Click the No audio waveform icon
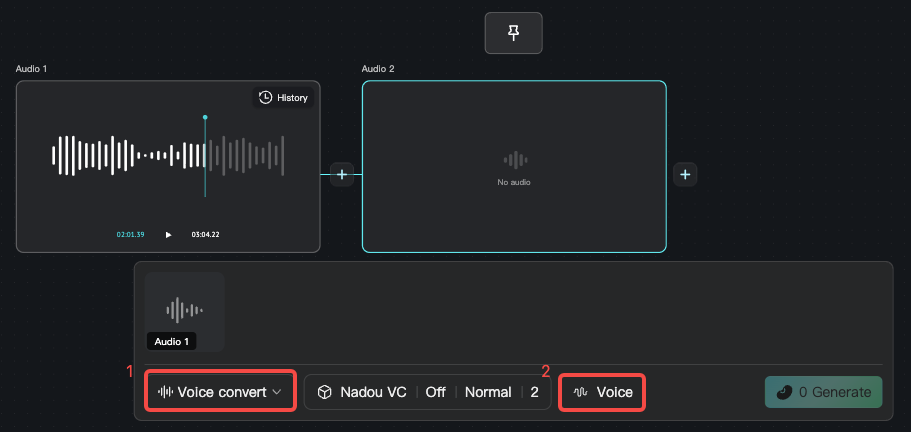 click(x=515, y=160)
